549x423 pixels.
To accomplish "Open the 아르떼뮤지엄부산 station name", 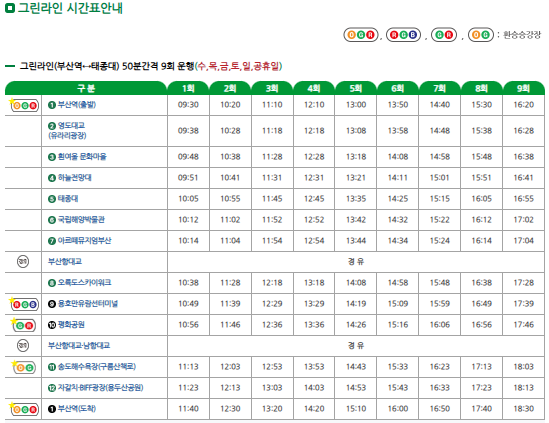I will (x=84, y=241).
